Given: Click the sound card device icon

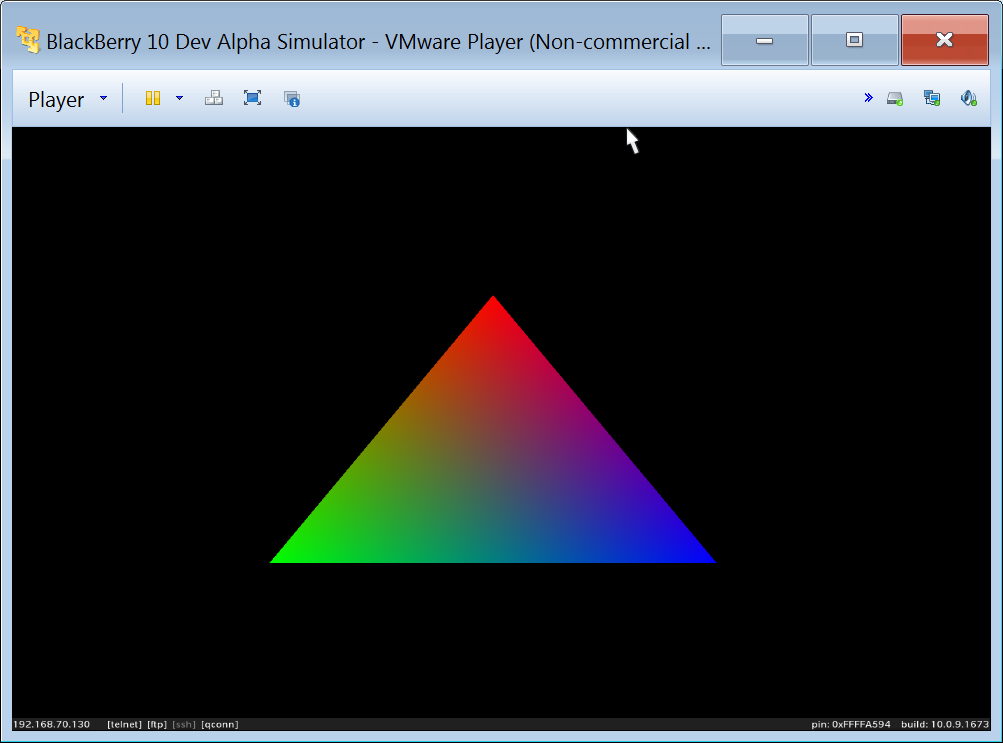Looking at the screenshot, I should (x=968, y=98).
